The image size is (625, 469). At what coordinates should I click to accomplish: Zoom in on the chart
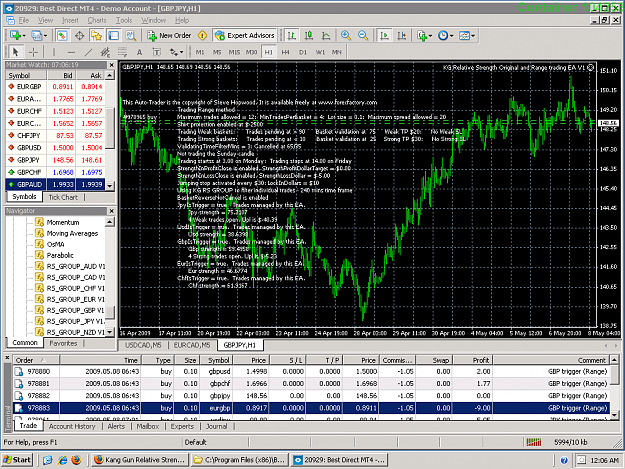point(346,35)
